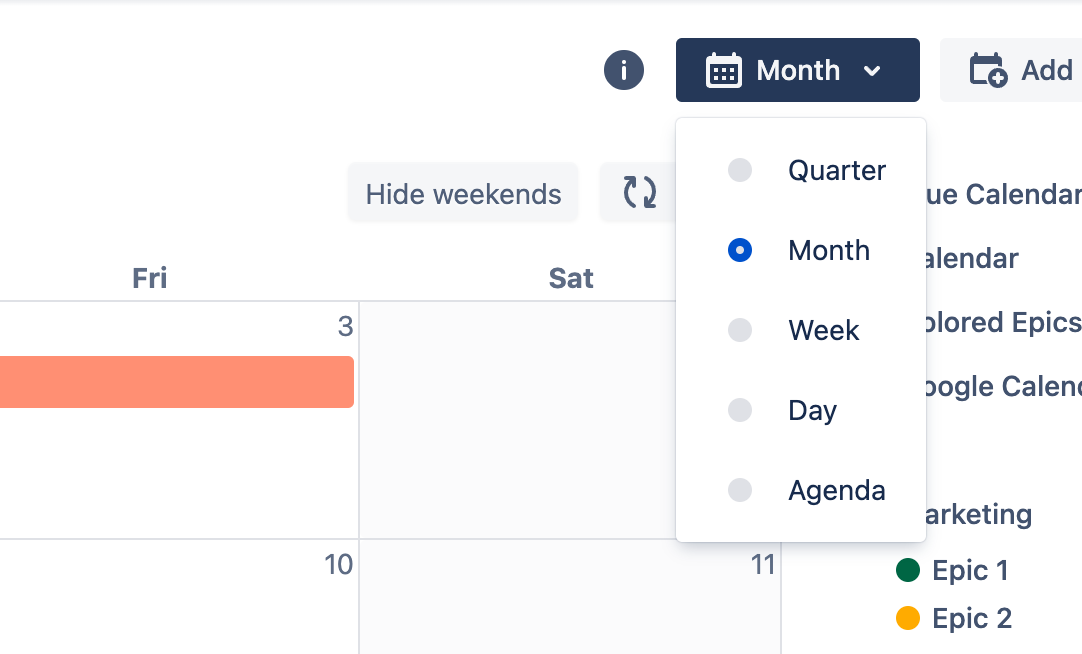Click the orange Epic 2 color dot
The height and width of the screenshot is (654, 1082).
[x=908, y=618]
